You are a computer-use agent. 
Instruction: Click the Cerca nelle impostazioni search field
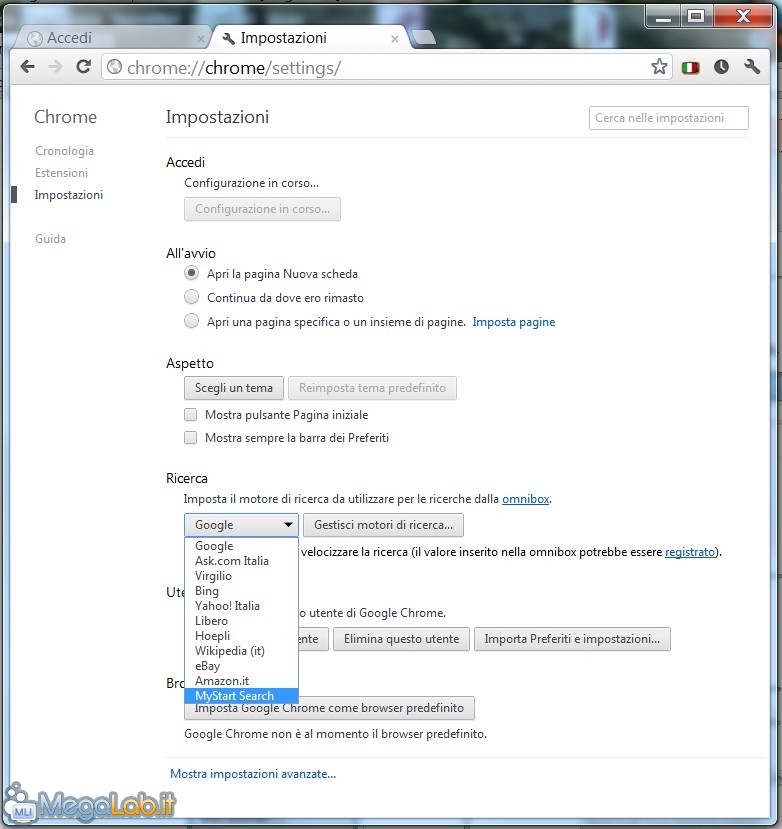click(x=668, y=118)
